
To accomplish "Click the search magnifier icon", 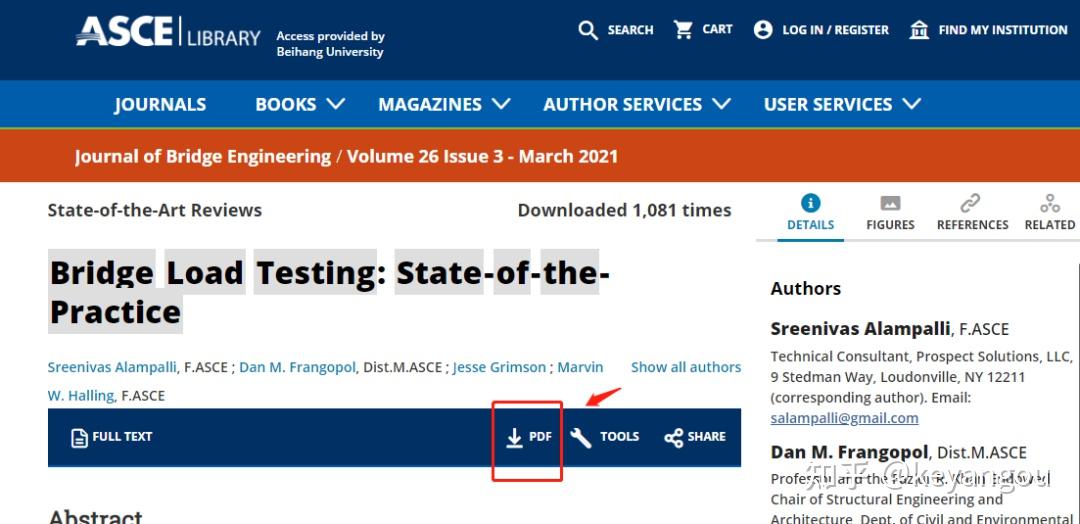I will 588,30.
